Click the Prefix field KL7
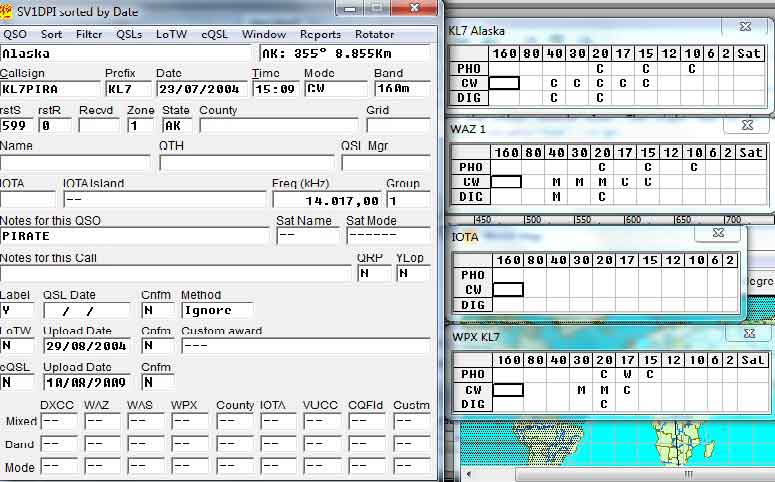This screenshot has height=482, width=775. coord(128,89)
